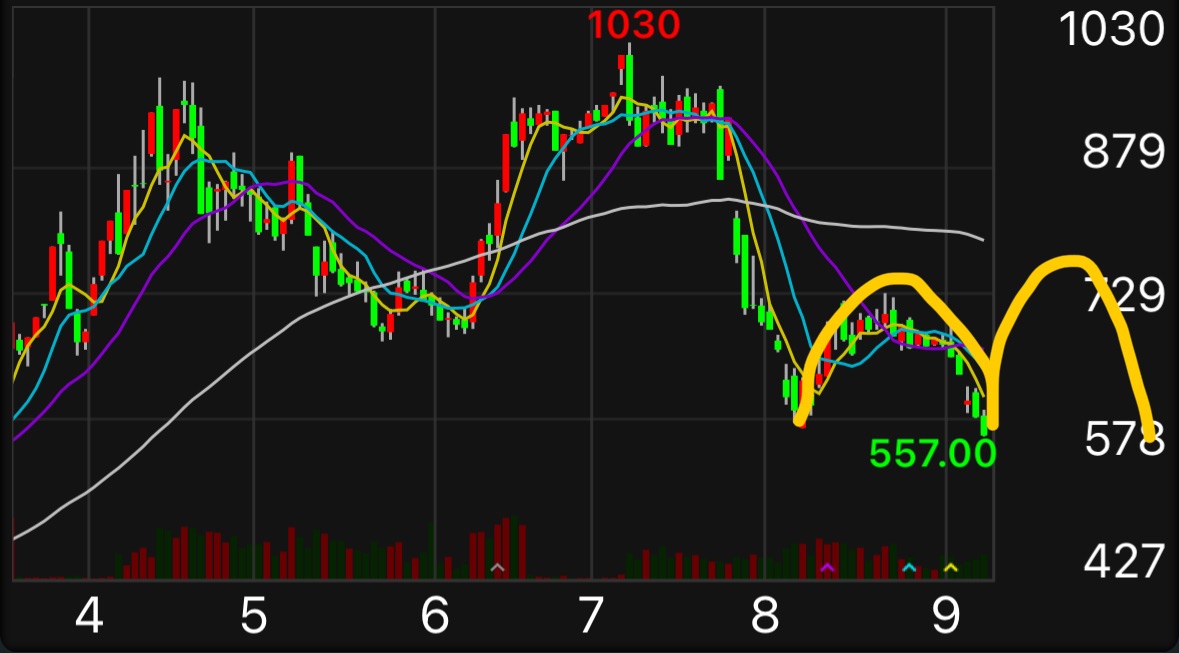Viewport: 1179px width, 653px height.
Task: Click the 729 price axis value
Action: [x=1123, y=295]
